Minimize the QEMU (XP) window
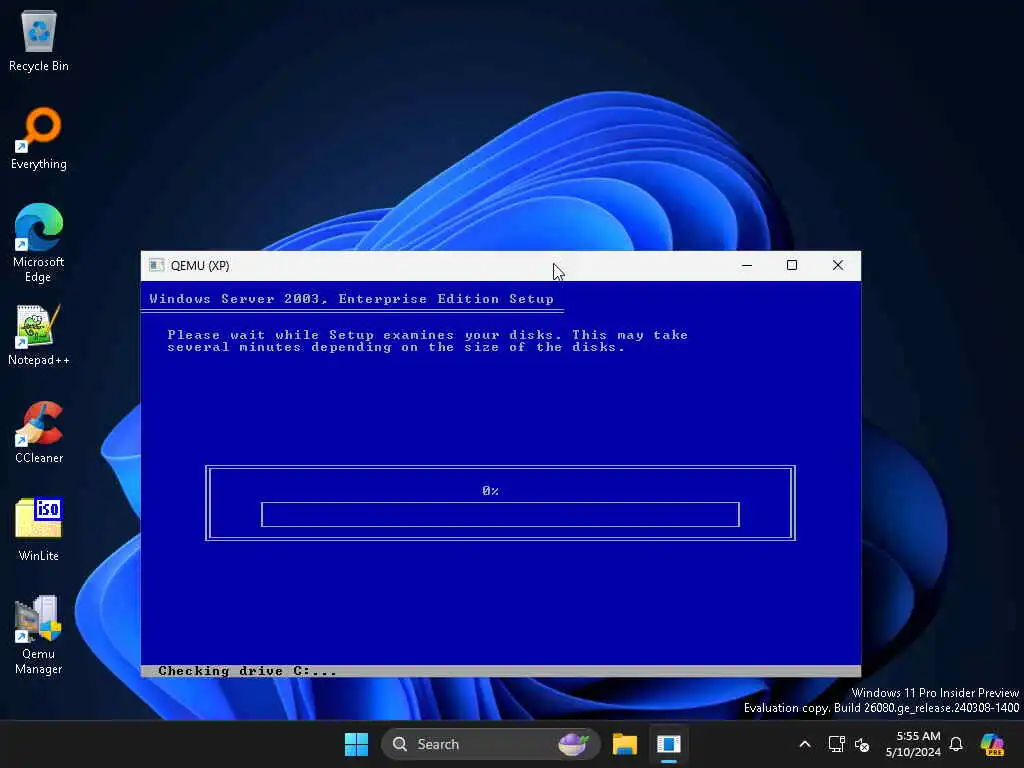 tap(747, 265)
